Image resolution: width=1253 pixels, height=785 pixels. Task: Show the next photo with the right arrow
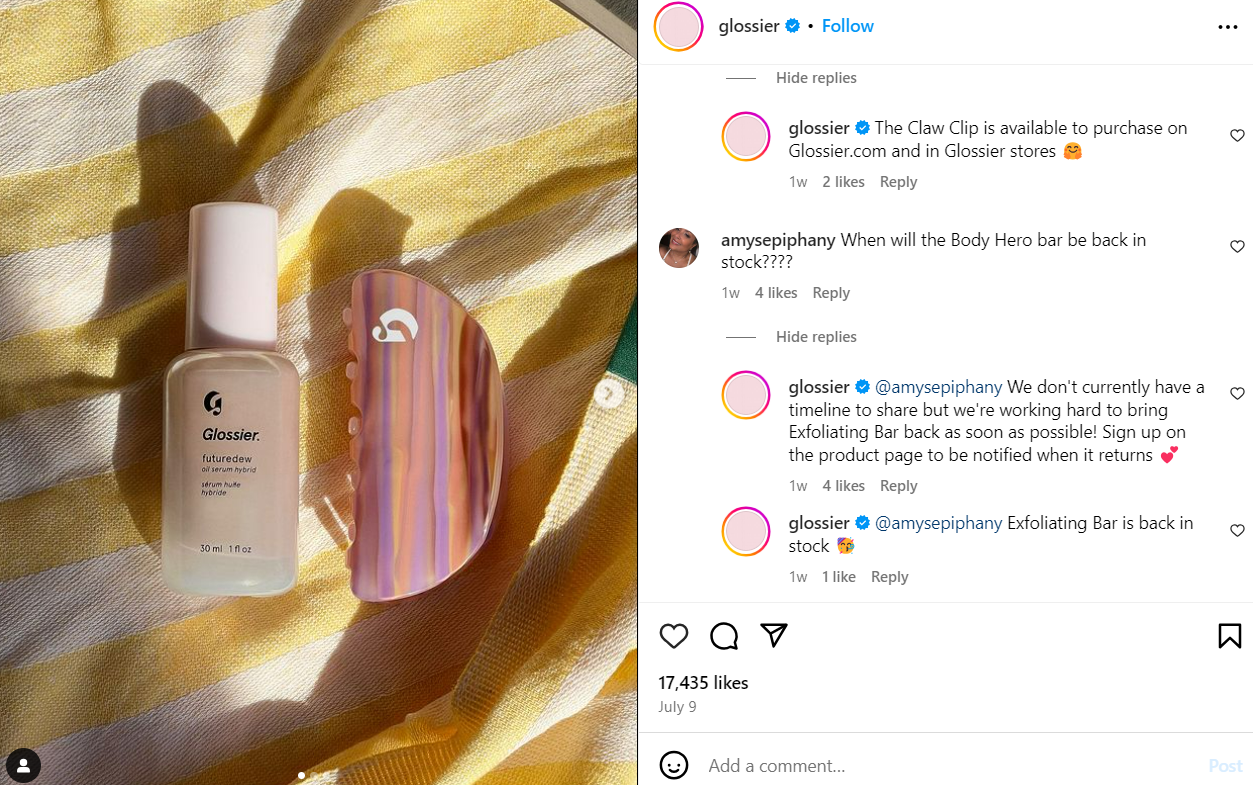tap(608, 393)
